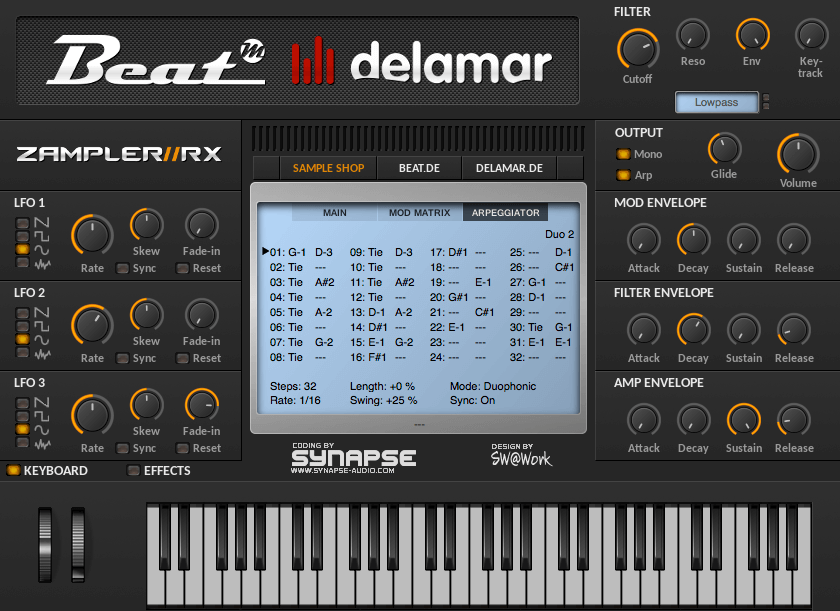Select arpeggiator step 16: F#1
Screen dimensions: 840x611
[x=368, y=357]
